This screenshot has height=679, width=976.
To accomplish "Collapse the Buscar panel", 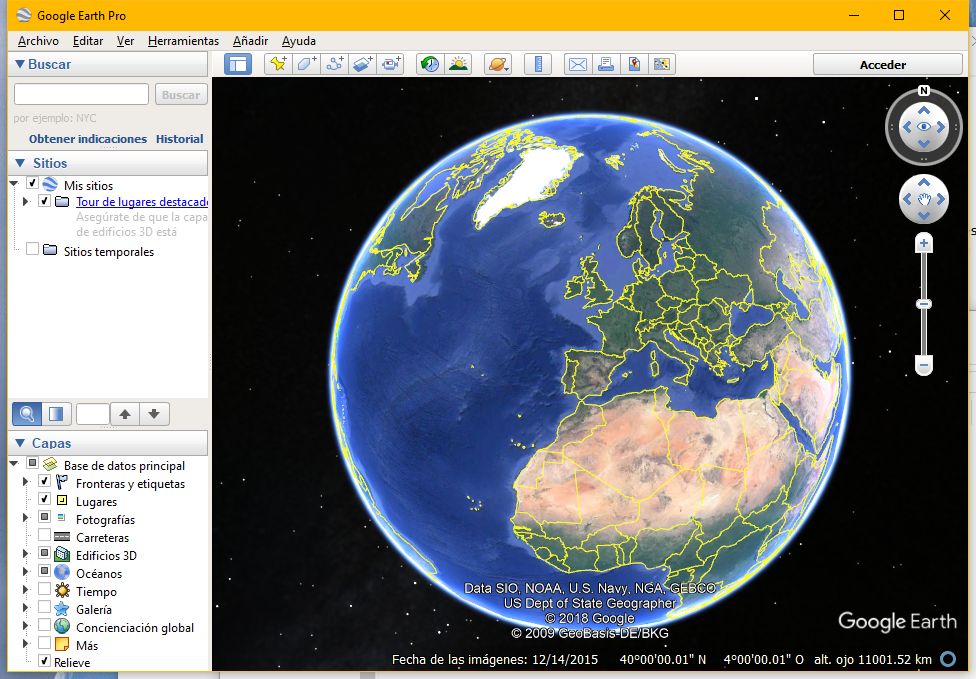I will coord(19,64).
